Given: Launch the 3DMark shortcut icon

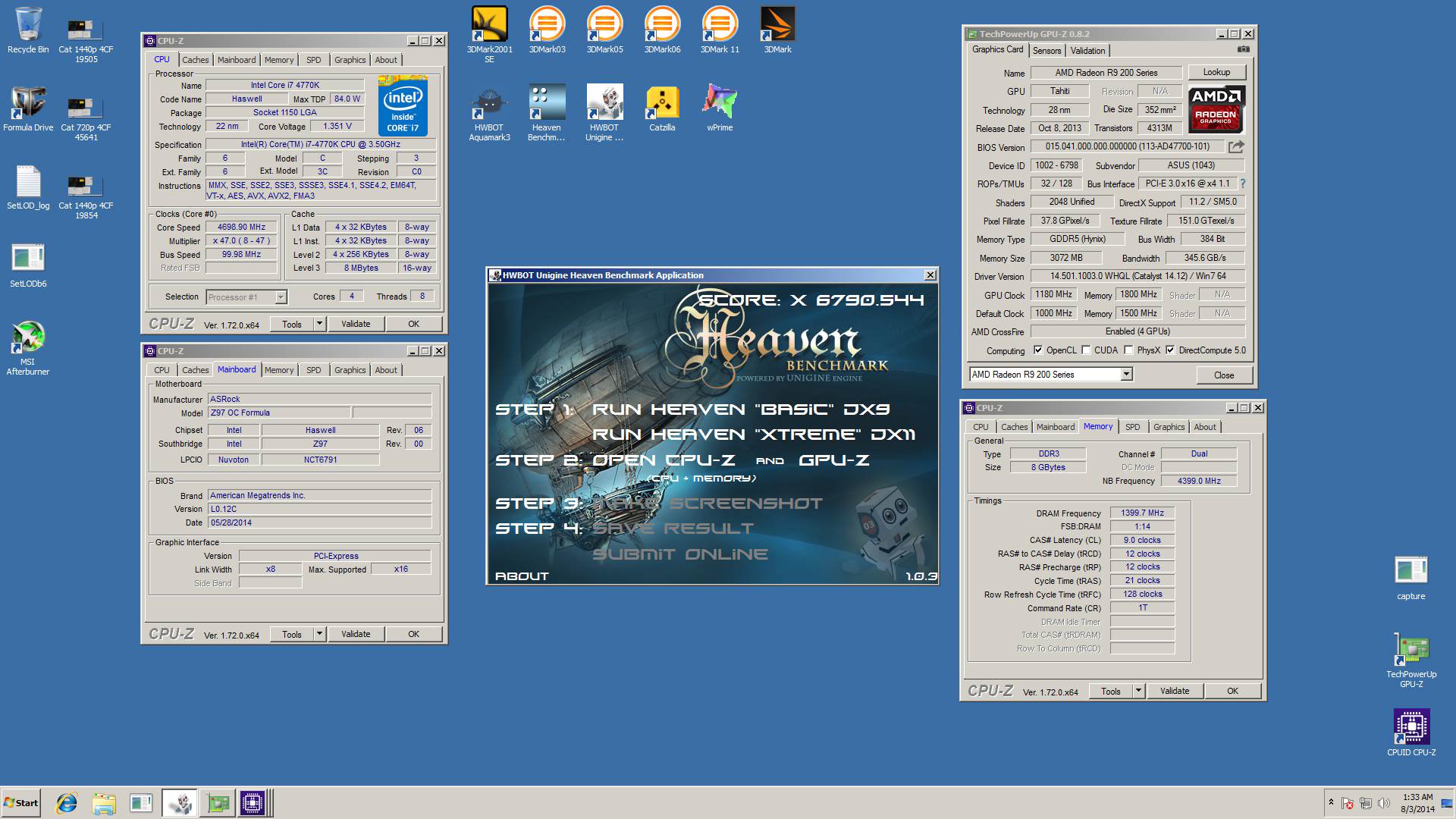Looking at the screenshot, I should click(777, 30).
